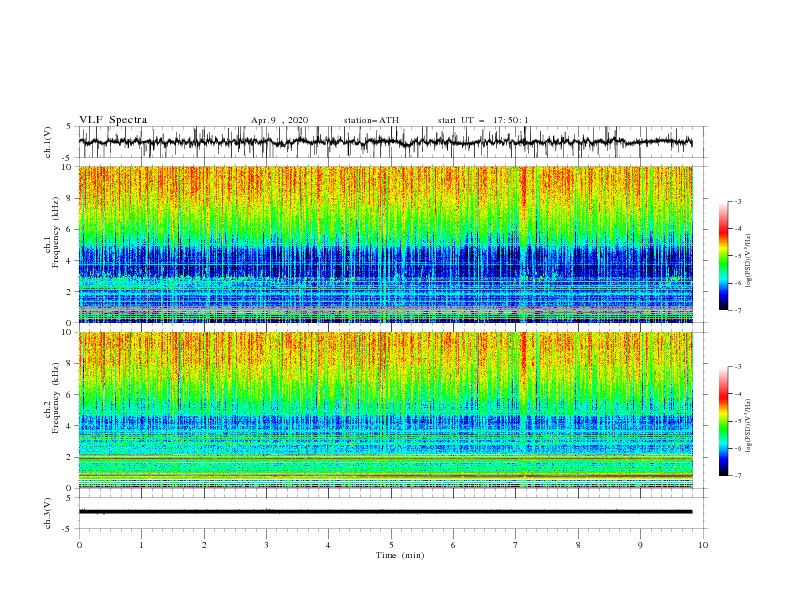Click the ch.1 voltage waveform trace panel
The height and width of the screenshot is (612, 792).
(392, 142)
